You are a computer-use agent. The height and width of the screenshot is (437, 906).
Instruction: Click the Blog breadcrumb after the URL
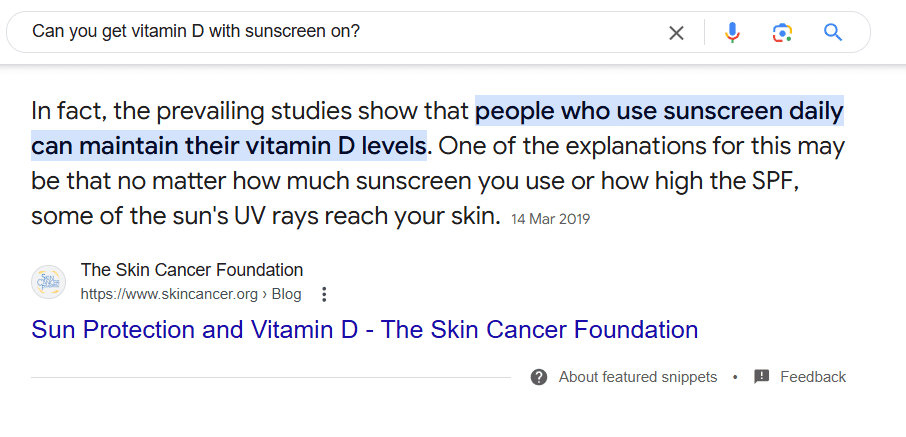pos(287,294)
